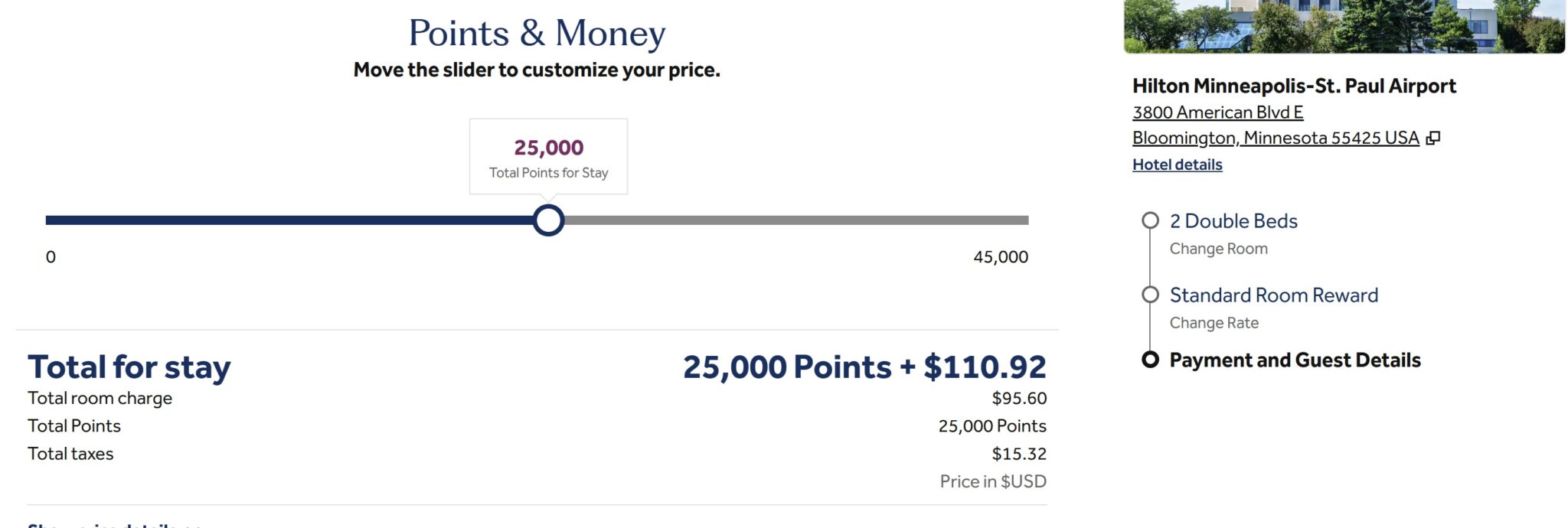Lower points by clicking the blue slider track

click(289, 220)
